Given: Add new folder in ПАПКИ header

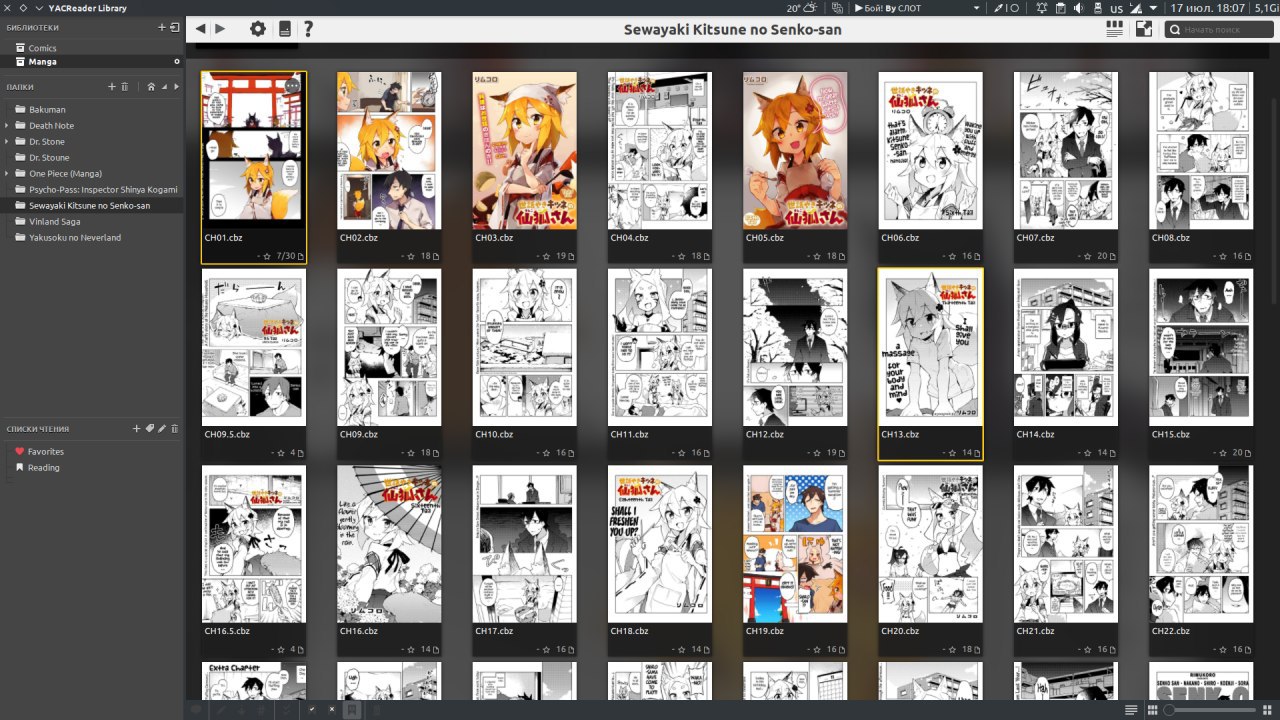Looking at the screenshot, I should tap(112, 87).
